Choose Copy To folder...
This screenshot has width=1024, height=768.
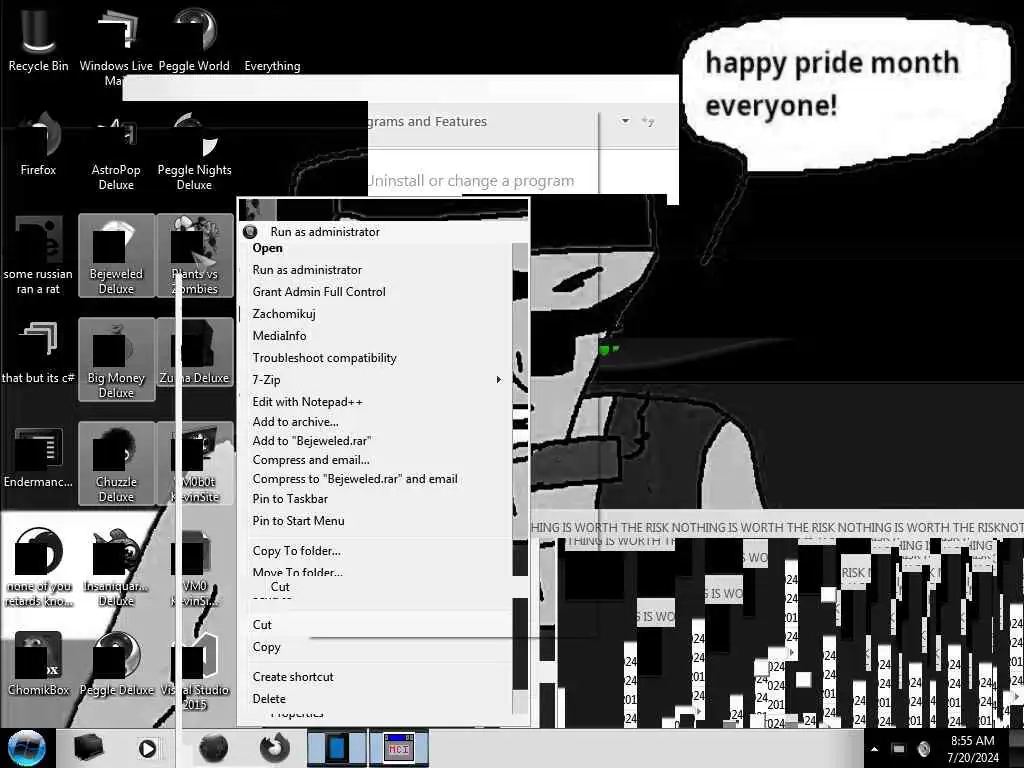377,551
